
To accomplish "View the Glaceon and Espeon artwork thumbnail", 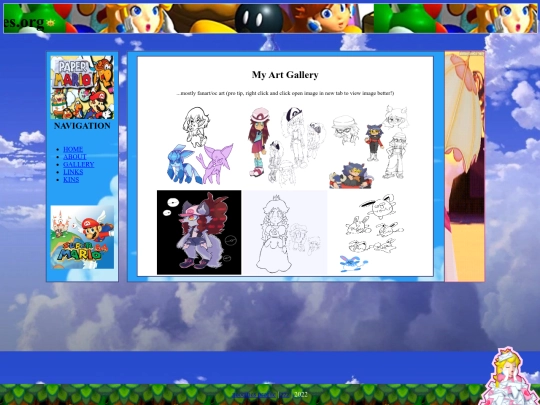I will tap(199, 146).
